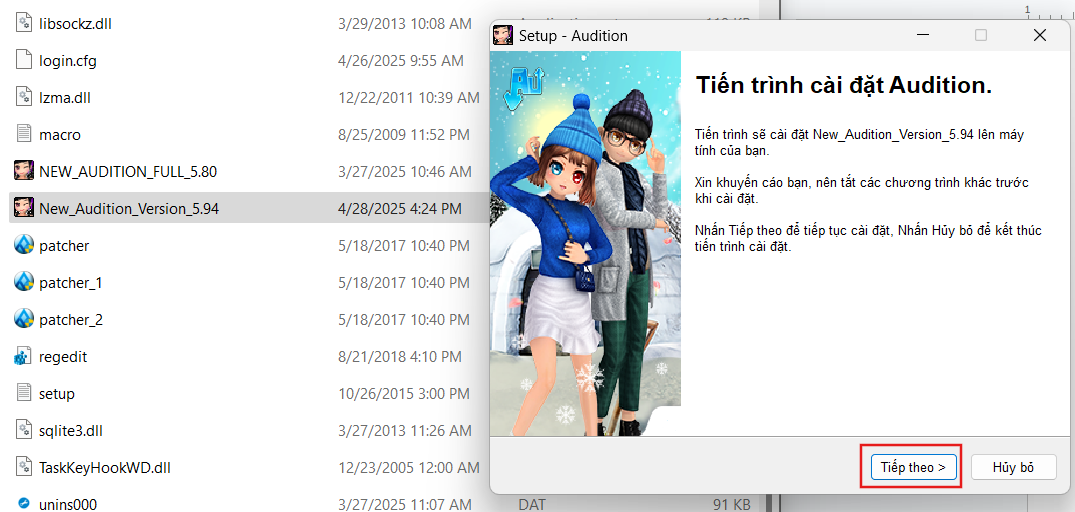Viewport: 1075px width, 512px height.
Task: Minimize the Setup - Audition window
Action: [921, 35]
